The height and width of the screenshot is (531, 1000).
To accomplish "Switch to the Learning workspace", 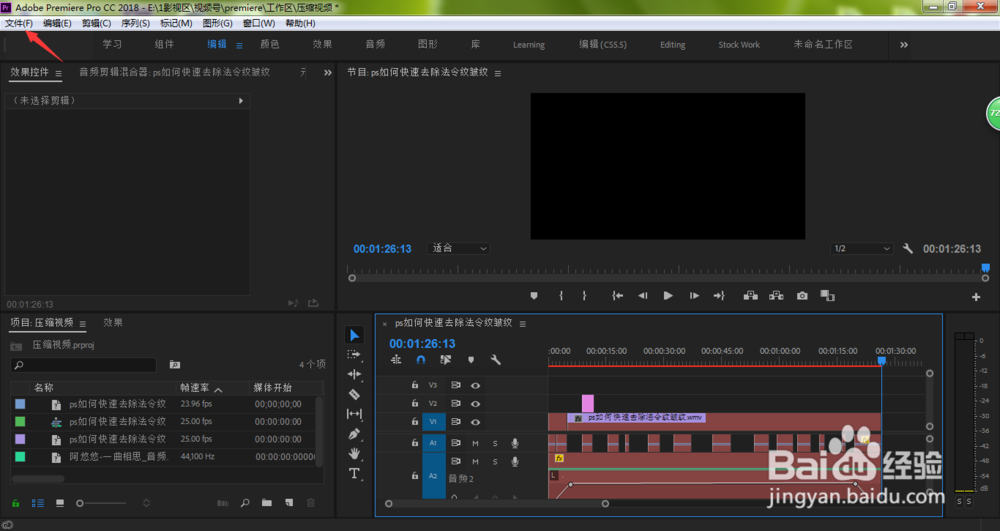I will coord(529,45).
